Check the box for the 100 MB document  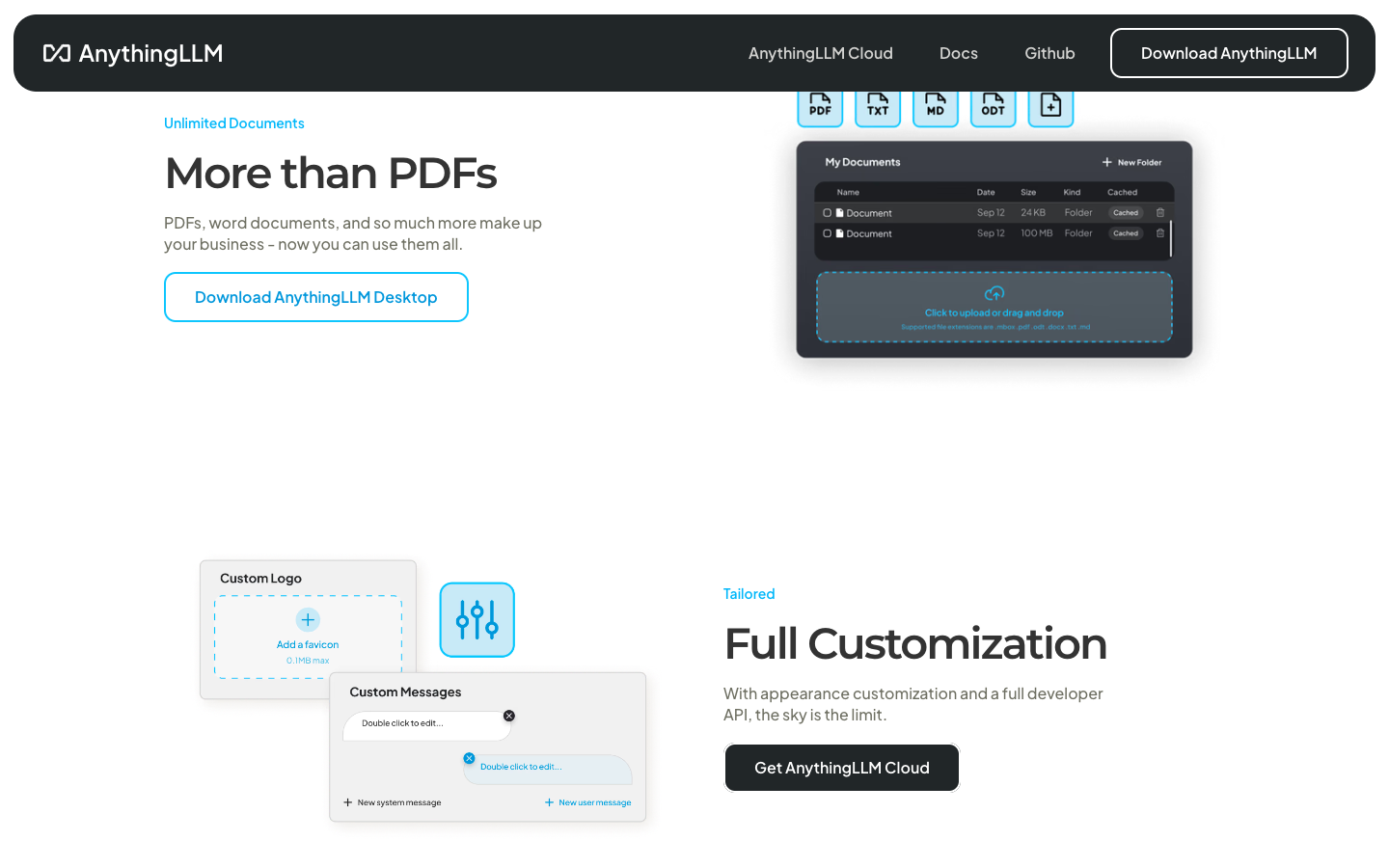(x=827, y=233)
